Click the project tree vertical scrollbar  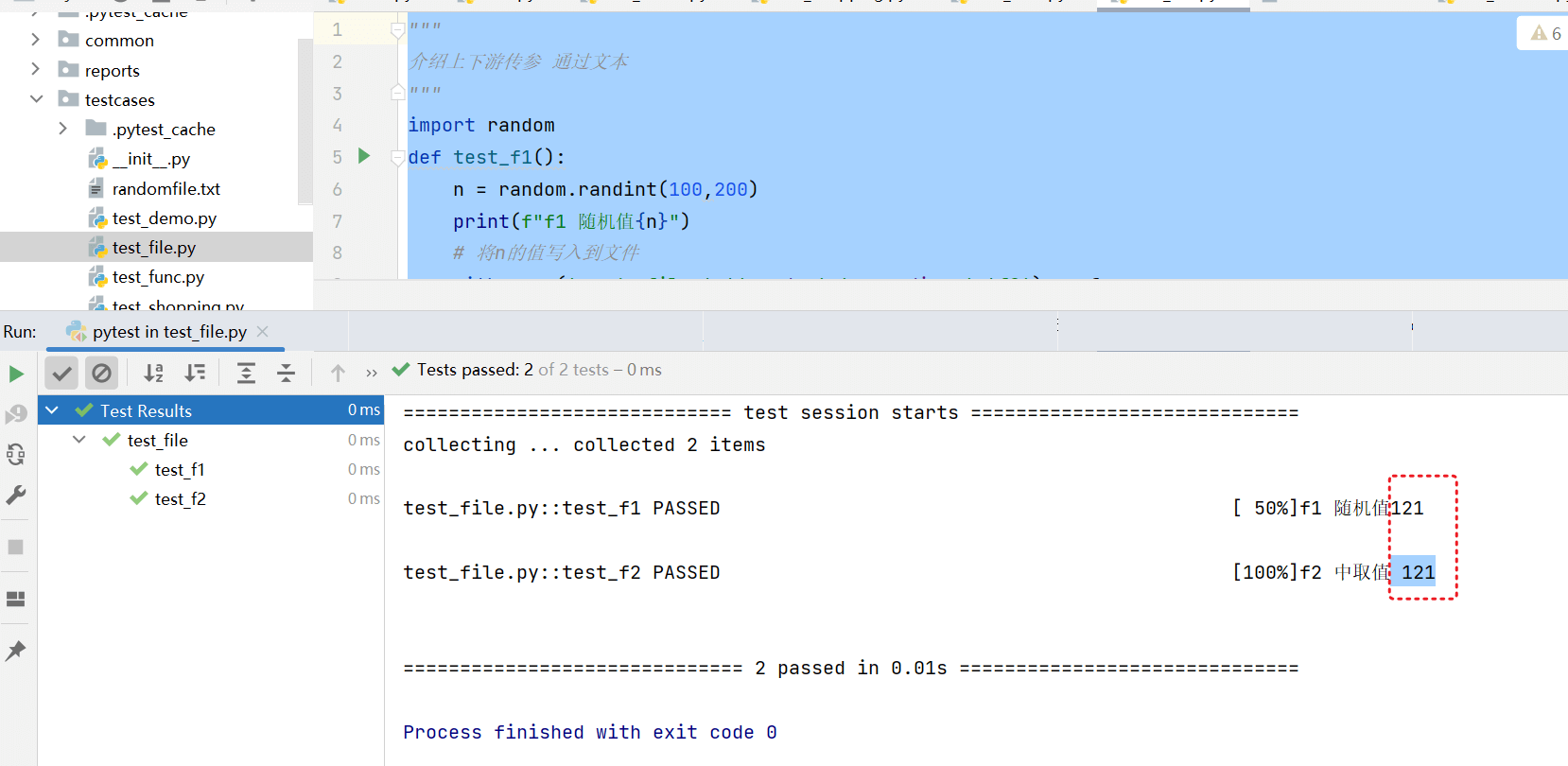pyautogui.click(x=305, y=121)
